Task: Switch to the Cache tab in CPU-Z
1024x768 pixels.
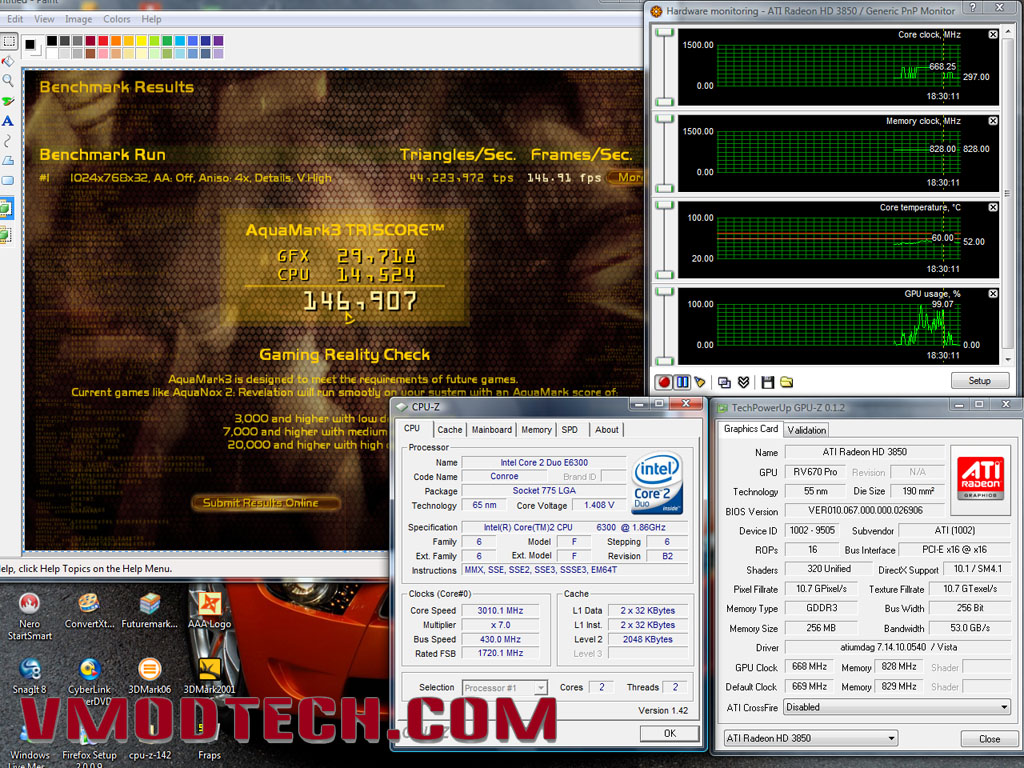Action: (449, 429)
